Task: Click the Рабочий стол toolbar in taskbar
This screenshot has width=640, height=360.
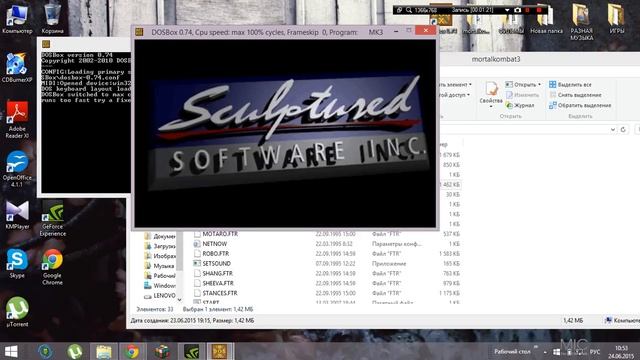Action: [512, 351]
